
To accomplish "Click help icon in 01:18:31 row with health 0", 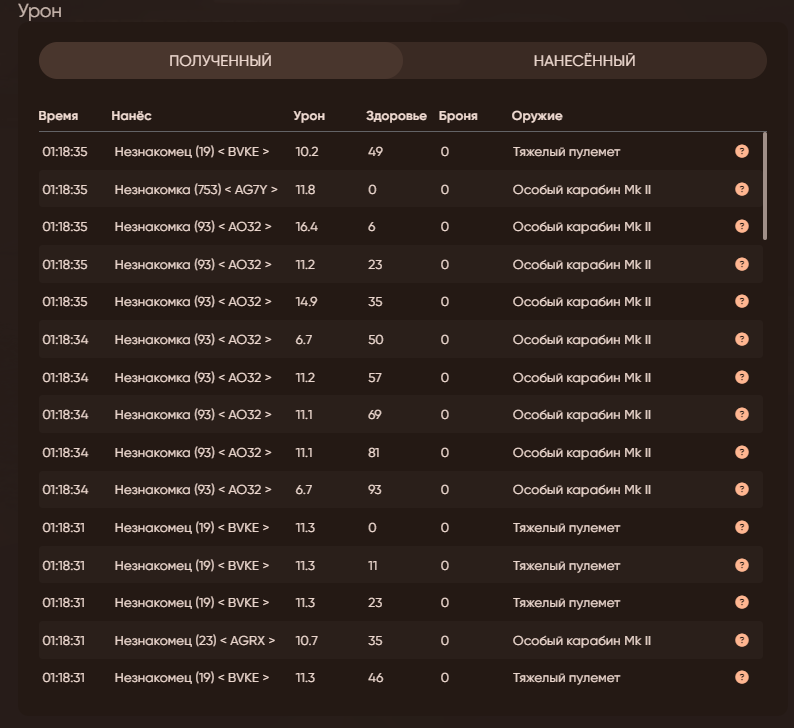I will [x=742, y=527].
